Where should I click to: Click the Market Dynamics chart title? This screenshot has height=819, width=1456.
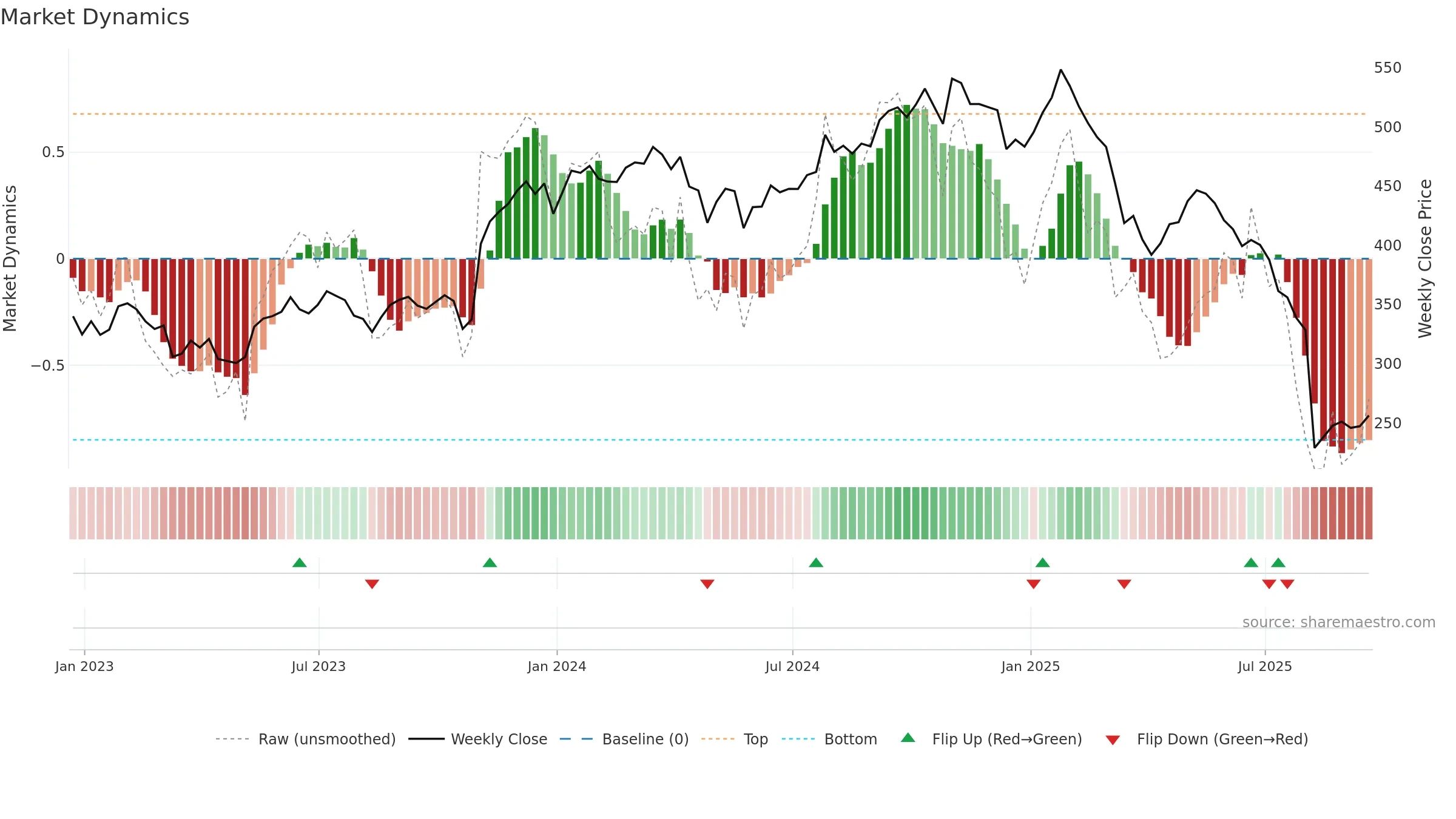click(x=95, y=17)
